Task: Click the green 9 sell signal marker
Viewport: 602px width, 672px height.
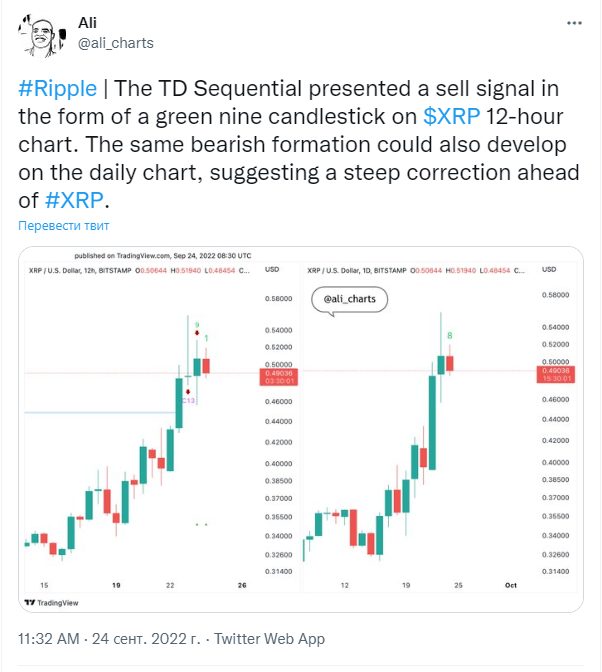Action: (x=197, y=325)
